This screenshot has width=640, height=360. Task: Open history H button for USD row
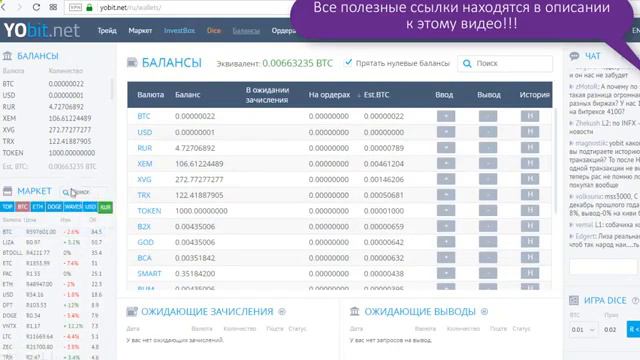click(x=530, y=132)
